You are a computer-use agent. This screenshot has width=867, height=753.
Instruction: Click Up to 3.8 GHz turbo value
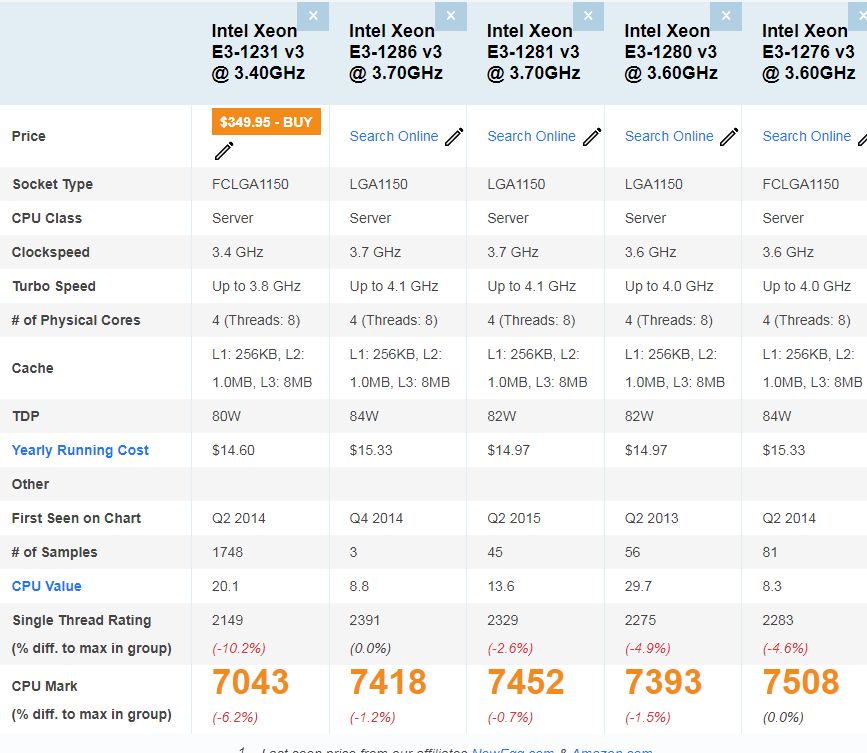[256, 286]
